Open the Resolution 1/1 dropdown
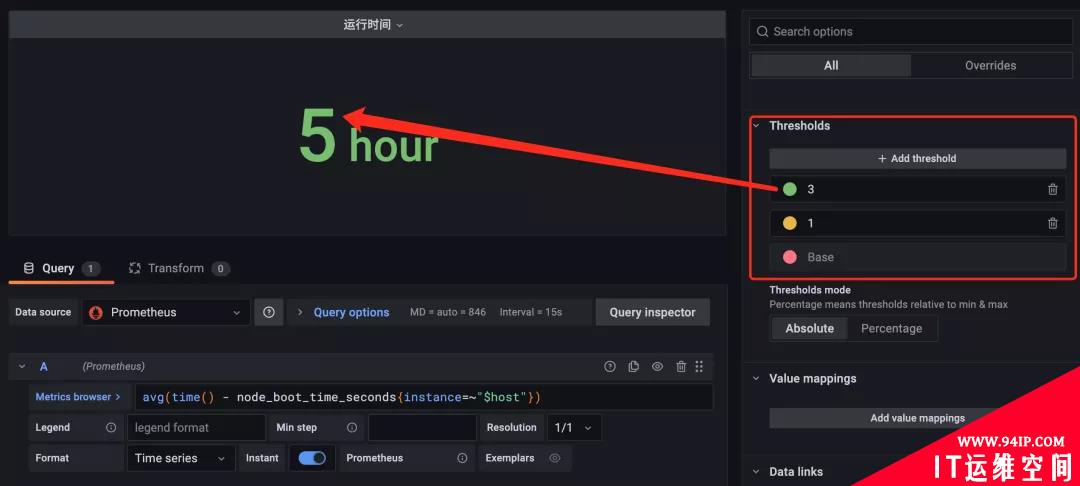Image resolution: width=1080 pixels, height=486 pixels. pyautogui.click(x=574, y=427)
